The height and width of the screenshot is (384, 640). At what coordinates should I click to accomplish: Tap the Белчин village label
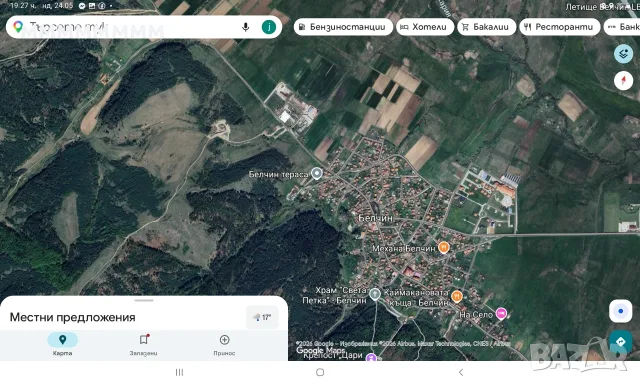pyautogui.click(x=375, y=218)
